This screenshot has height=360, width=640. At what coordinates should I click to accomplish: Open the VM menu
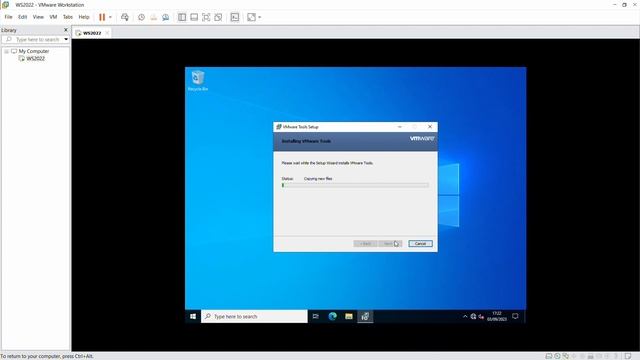tap(53, 17)
